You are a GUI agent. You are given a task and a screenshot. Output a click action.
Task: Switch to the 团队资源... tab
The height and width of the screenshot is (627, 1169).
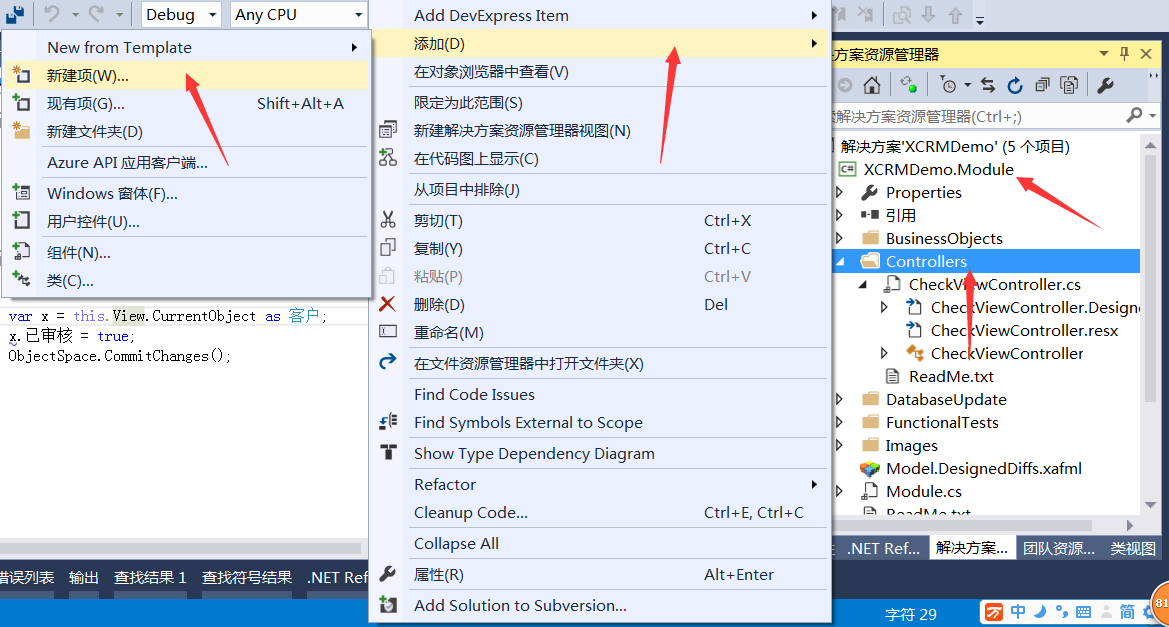(1059, 549)
